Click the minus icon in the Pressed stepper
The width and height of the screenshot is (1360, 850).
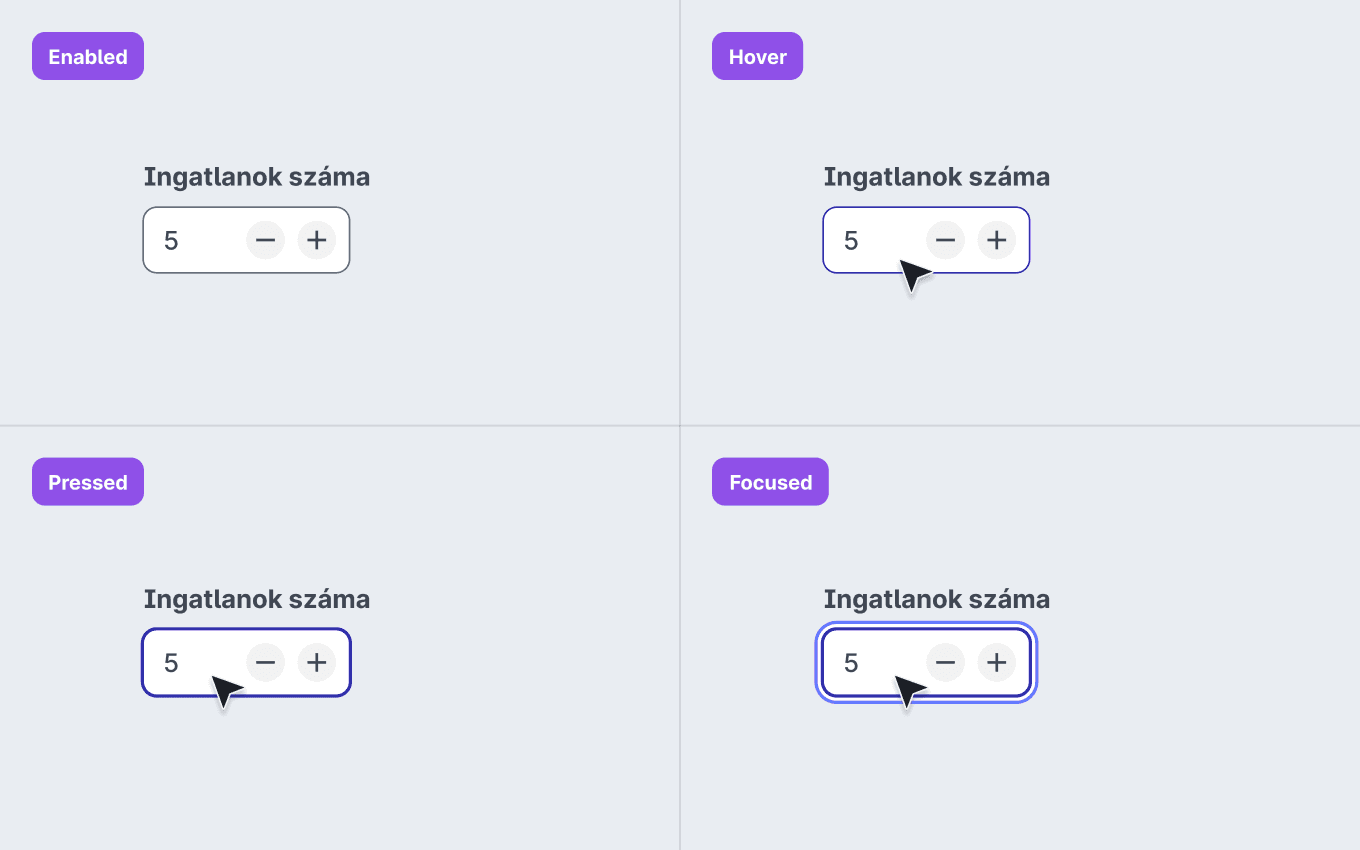click(265, 662)
